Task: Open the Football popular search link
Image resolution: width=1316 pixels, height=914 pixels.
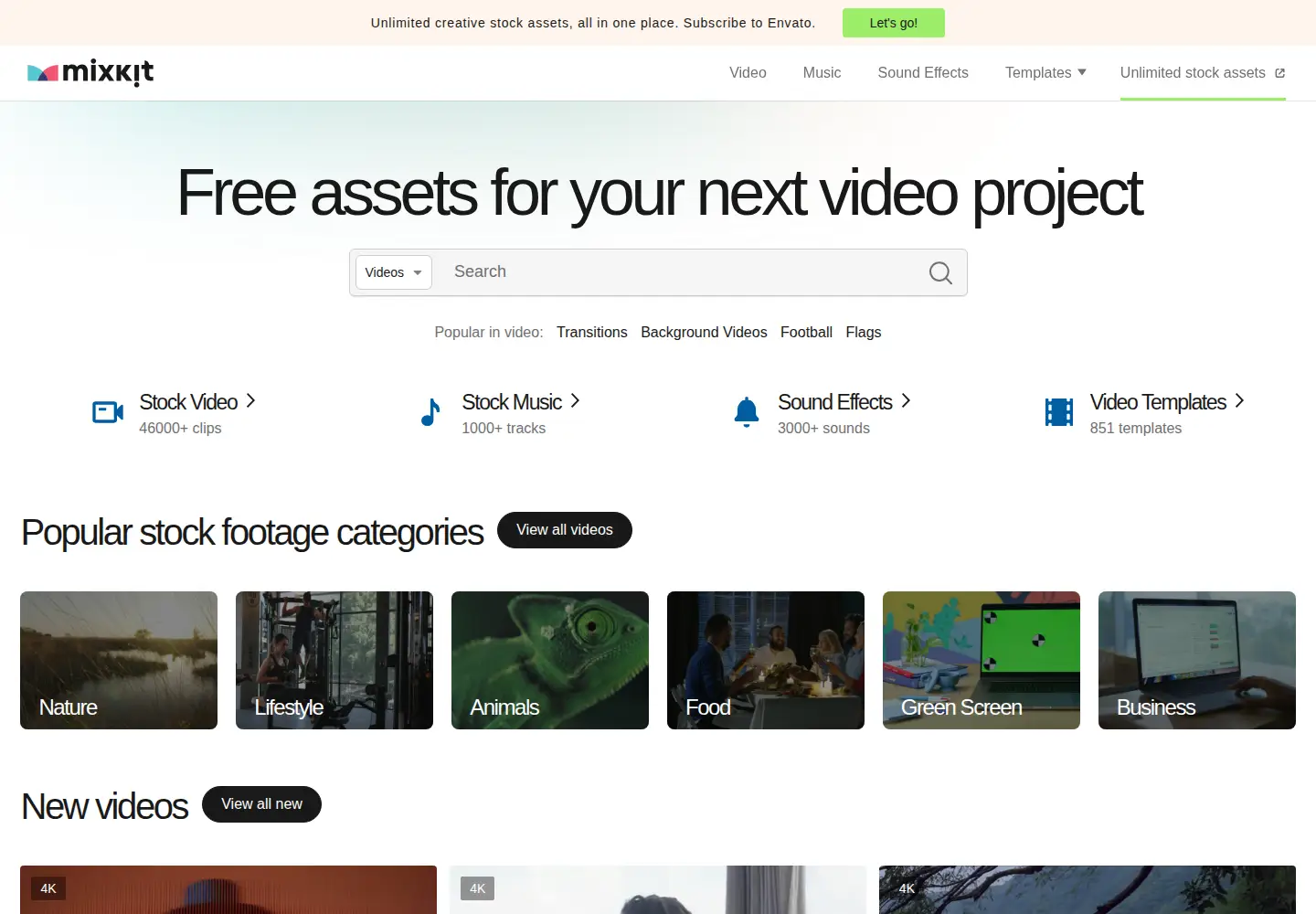Action: (806, 332)
